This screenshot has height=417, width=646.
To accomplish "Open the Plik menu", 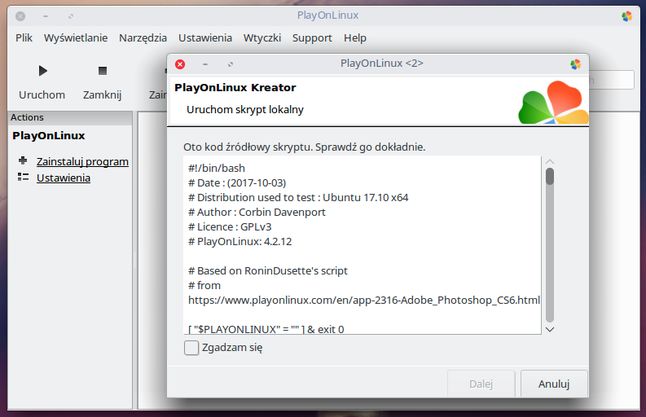I will (x=24, y=38).
